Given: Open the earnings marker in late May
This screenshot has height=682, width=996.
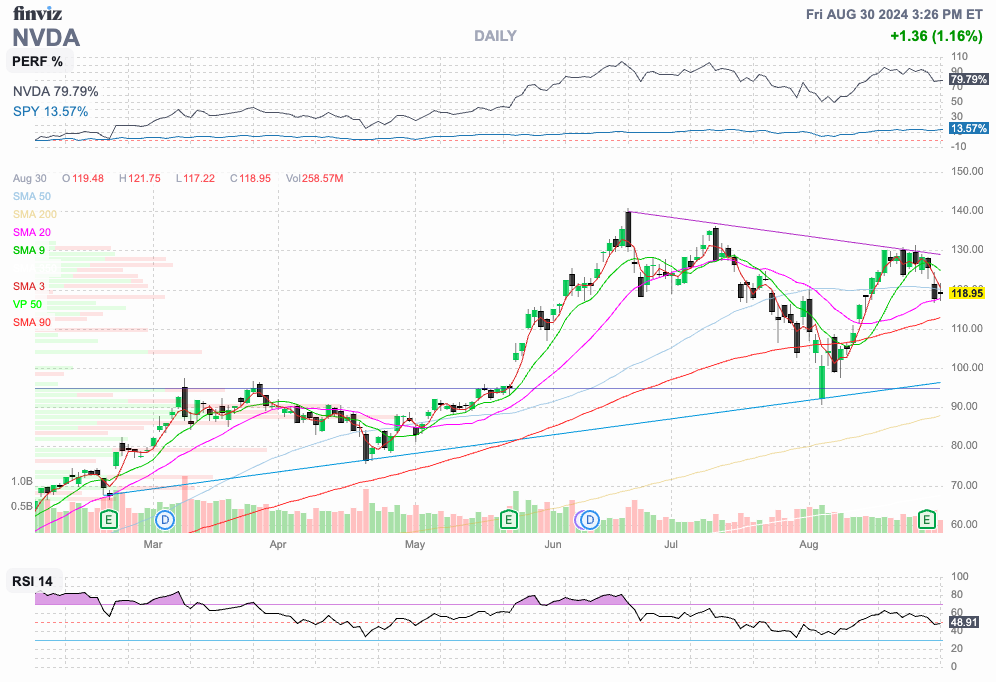Looking at the screenshot, I should point(508,520).
